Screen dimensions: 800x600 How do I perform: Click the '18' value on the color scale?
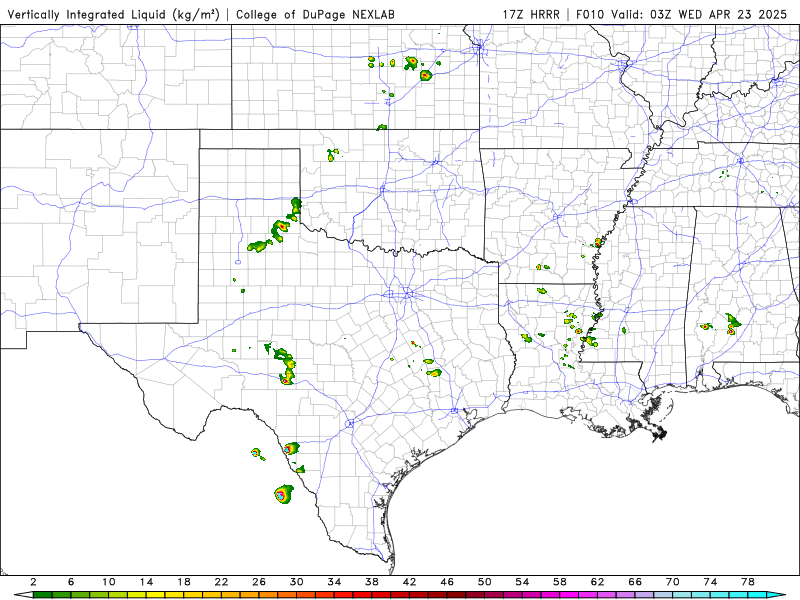tap(184, 582)
